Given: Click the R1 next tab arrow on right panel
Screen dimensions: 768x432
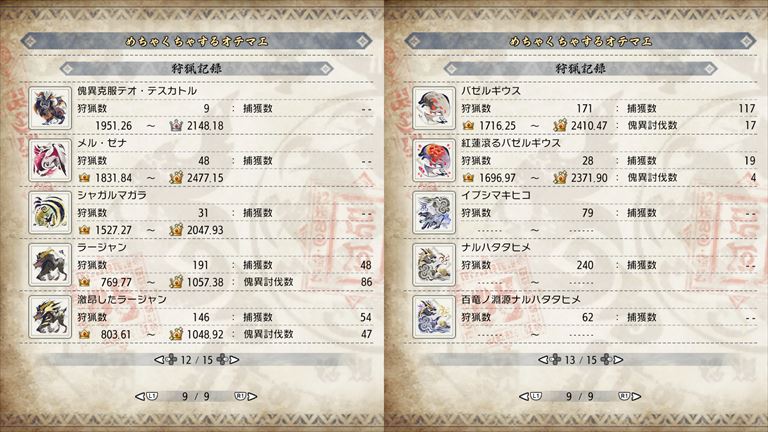Looking at the screenshot, I should (x=630, y=396).
